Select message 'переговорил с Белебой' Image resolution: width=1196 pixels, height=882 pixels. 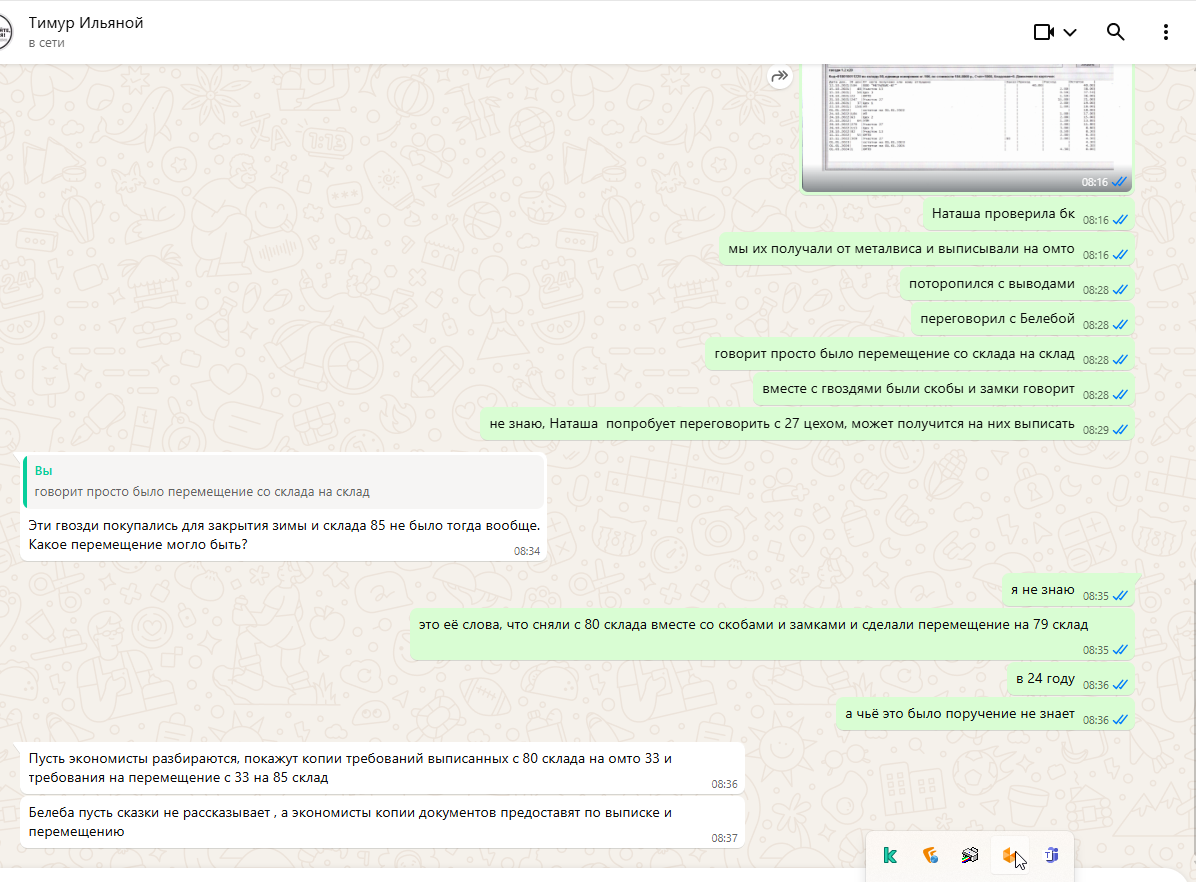coord(1022,320)
